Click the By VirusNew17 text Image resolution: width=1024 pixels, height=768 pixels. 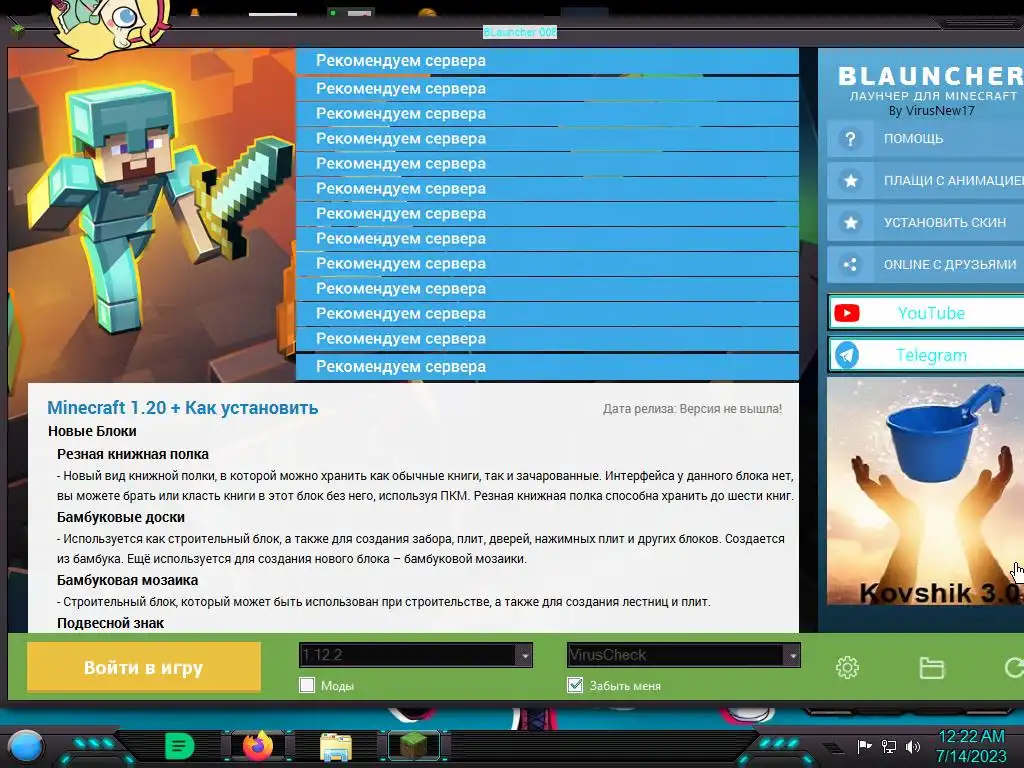[x=931, y=111]
